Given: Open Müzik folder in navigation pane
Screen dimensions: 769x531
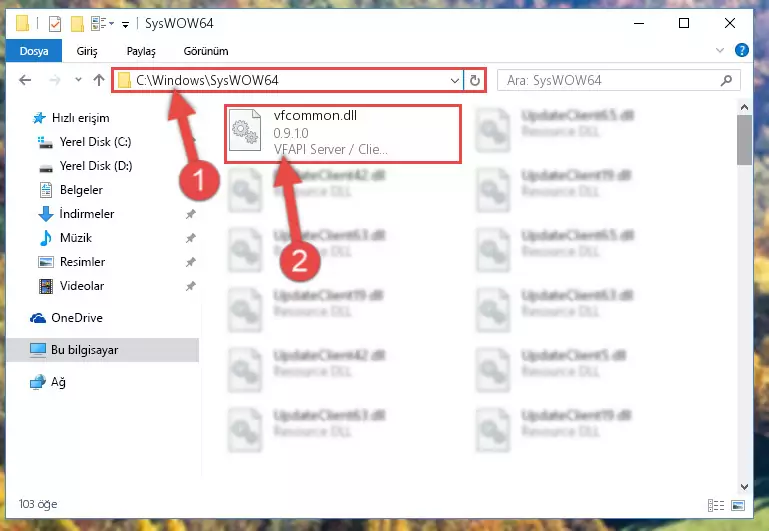Looking at the screenshot, I should pyautogui.click(x=76, y=238).
